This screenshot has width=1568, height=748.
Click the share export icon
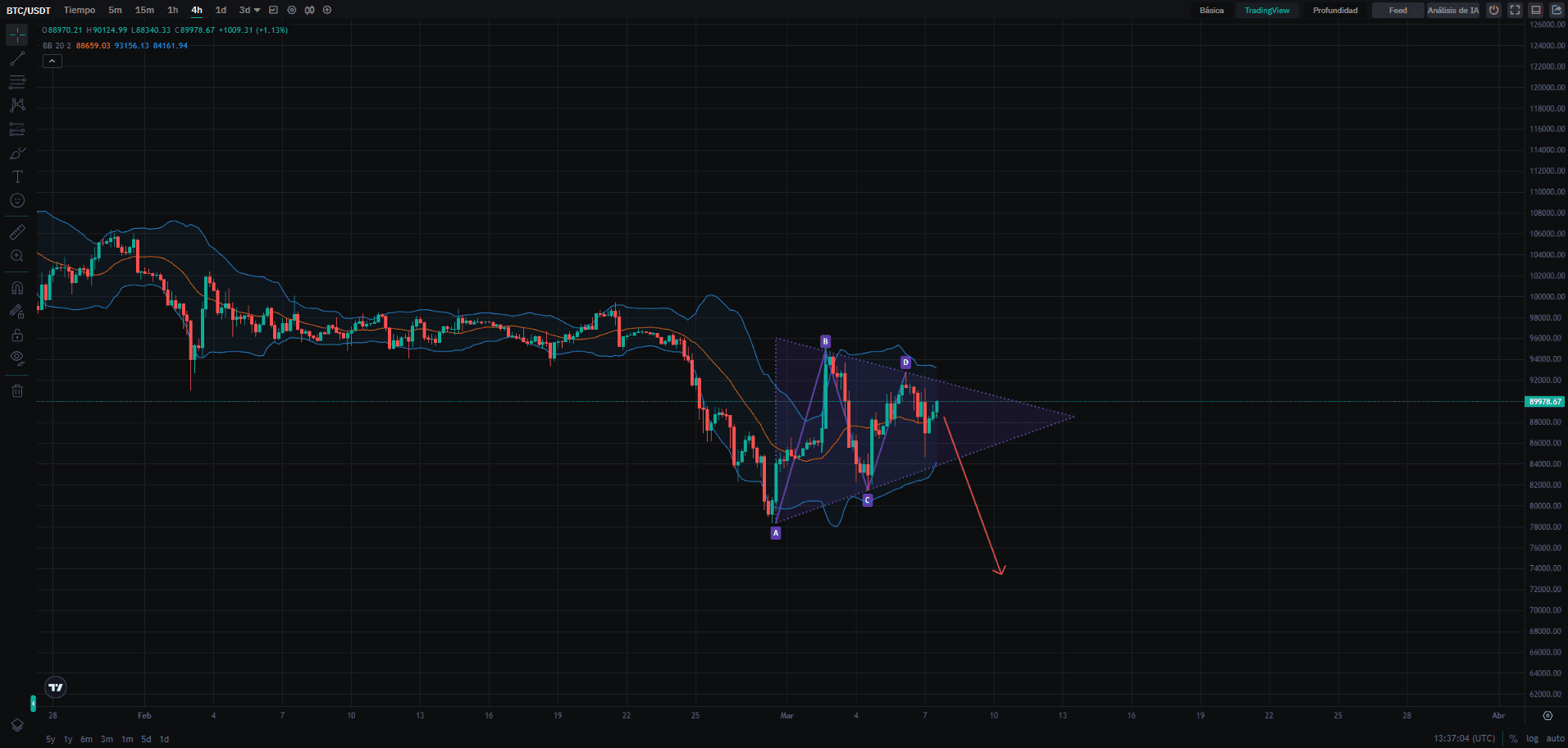click(x=1557, y=10)
